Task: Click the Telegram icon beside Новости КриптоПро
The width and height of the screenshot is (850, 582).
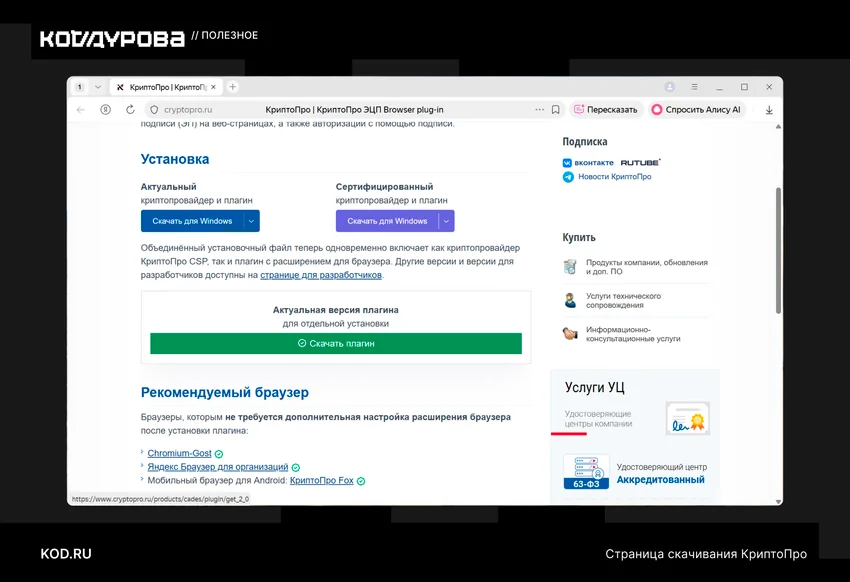Action: point(568,177)
